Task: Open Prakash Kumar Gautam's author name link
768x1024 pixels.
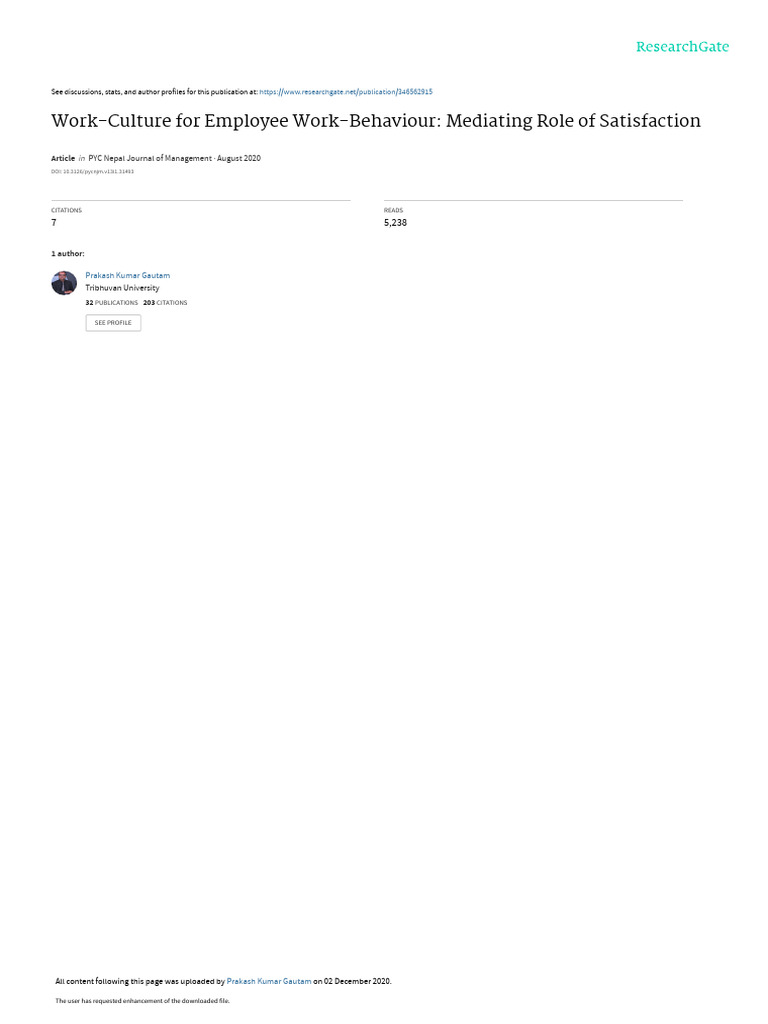Action: click(127, 276)
